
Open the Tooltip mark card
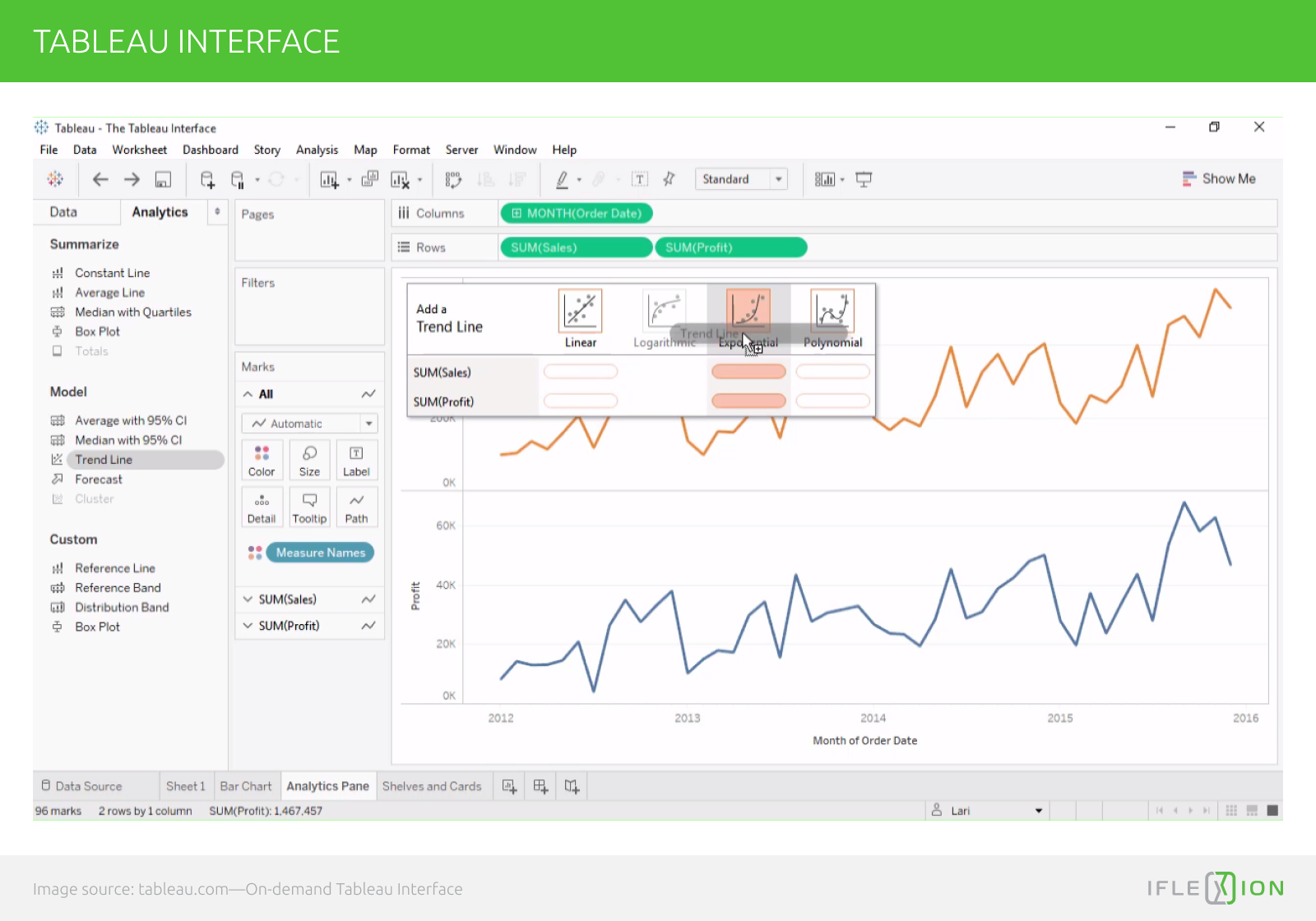tap(309, 507)
